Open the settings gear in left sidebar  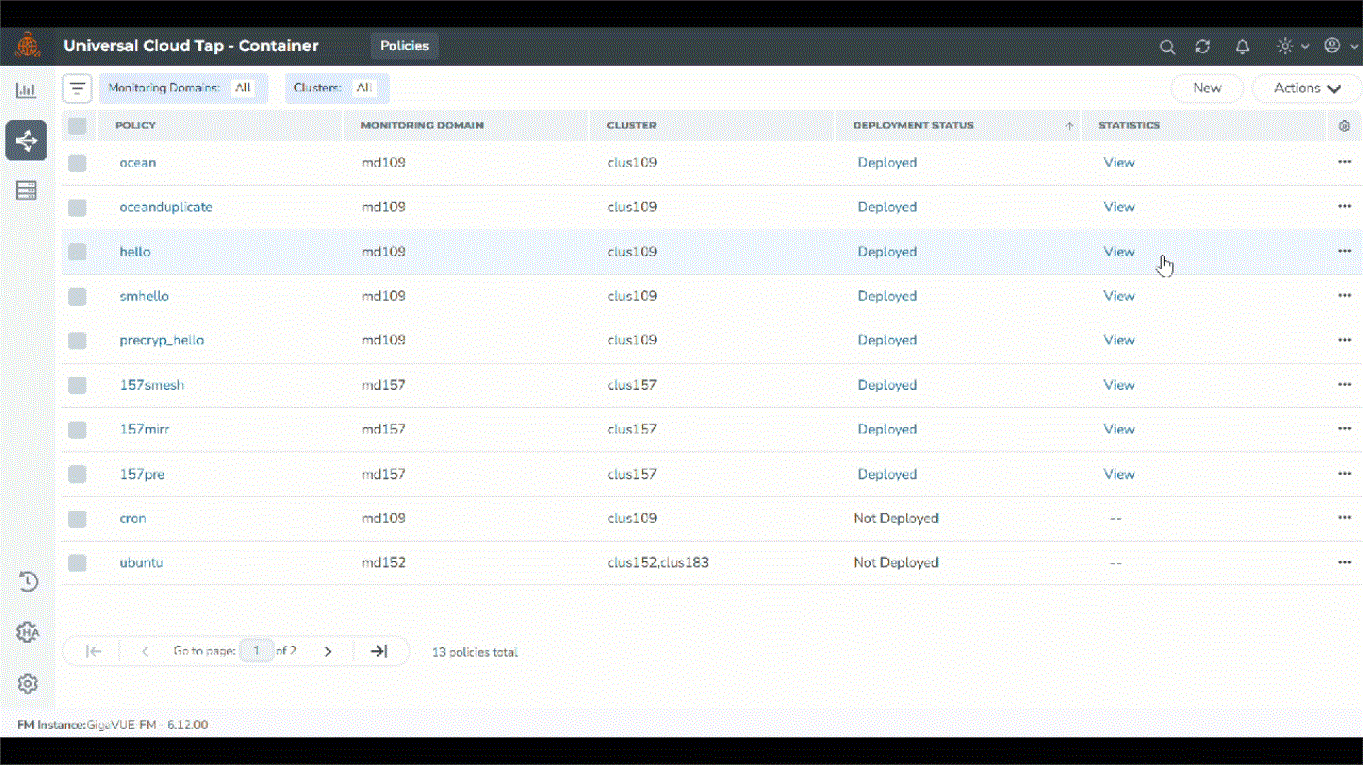click(28, 684)
